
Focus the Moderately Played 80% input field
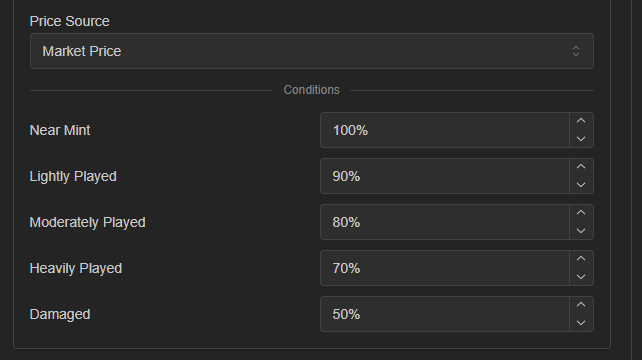tap(445, 222)
